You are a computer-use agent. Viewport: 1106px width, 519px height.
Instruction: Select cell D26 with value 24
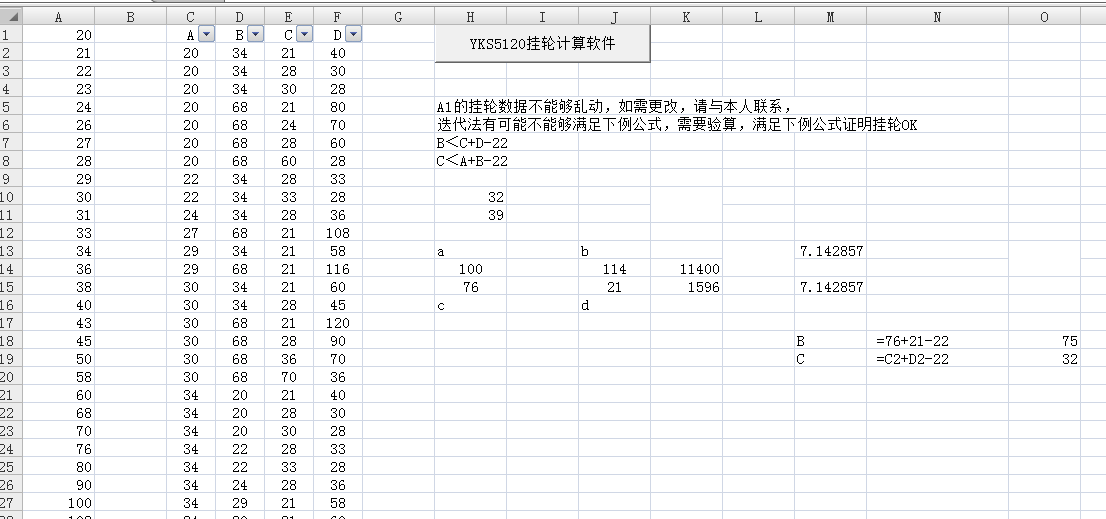tap(240, 485)
